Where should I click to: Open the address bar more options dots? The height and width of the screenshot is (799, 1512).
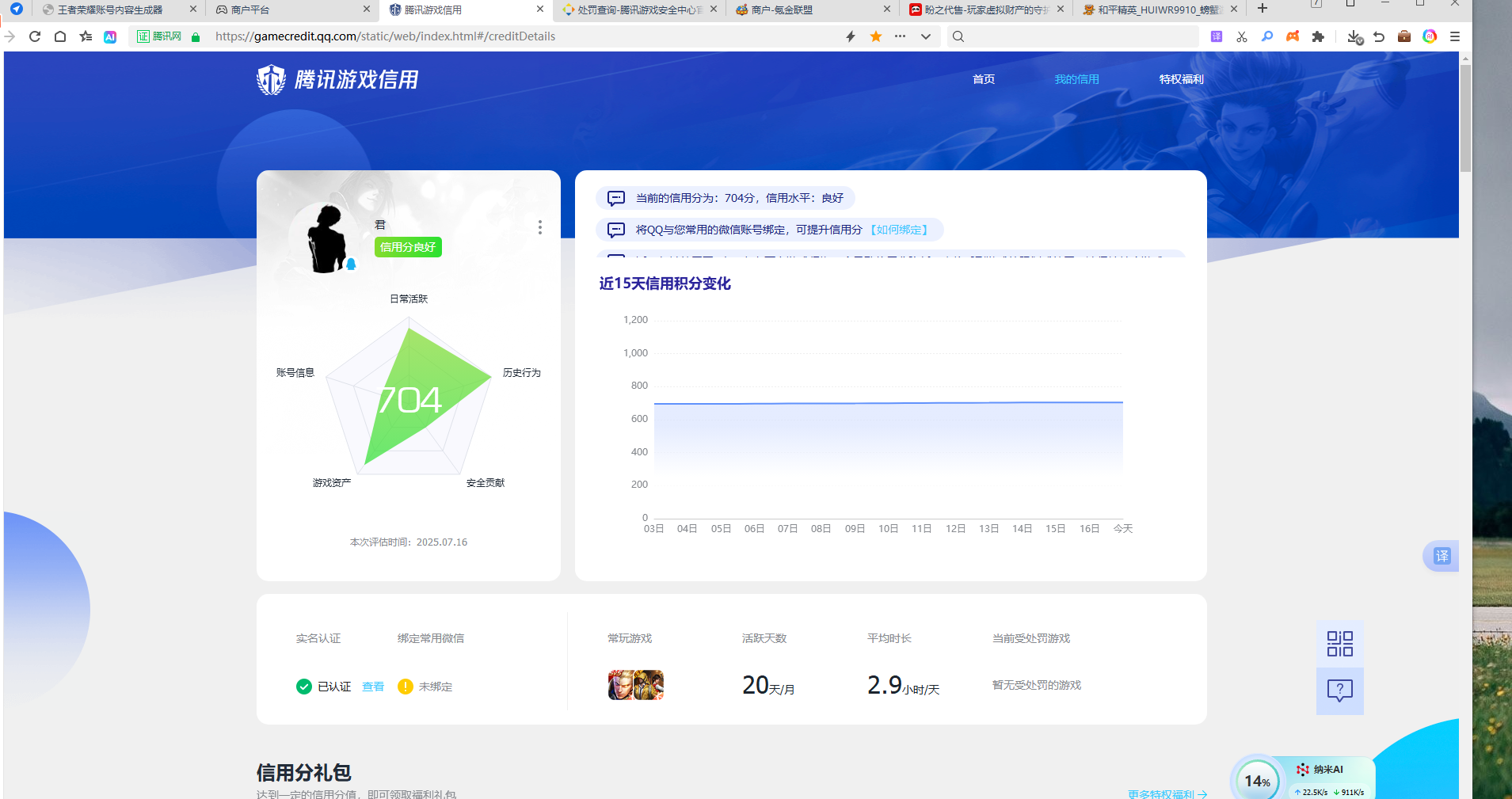point(901,36)
